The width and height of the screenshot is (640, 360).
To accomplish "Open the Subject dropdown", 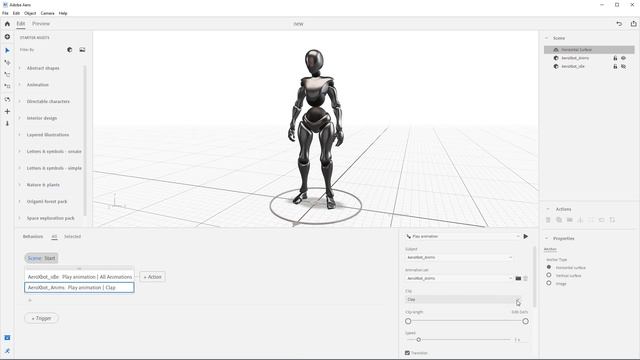I will pos(459,258).
